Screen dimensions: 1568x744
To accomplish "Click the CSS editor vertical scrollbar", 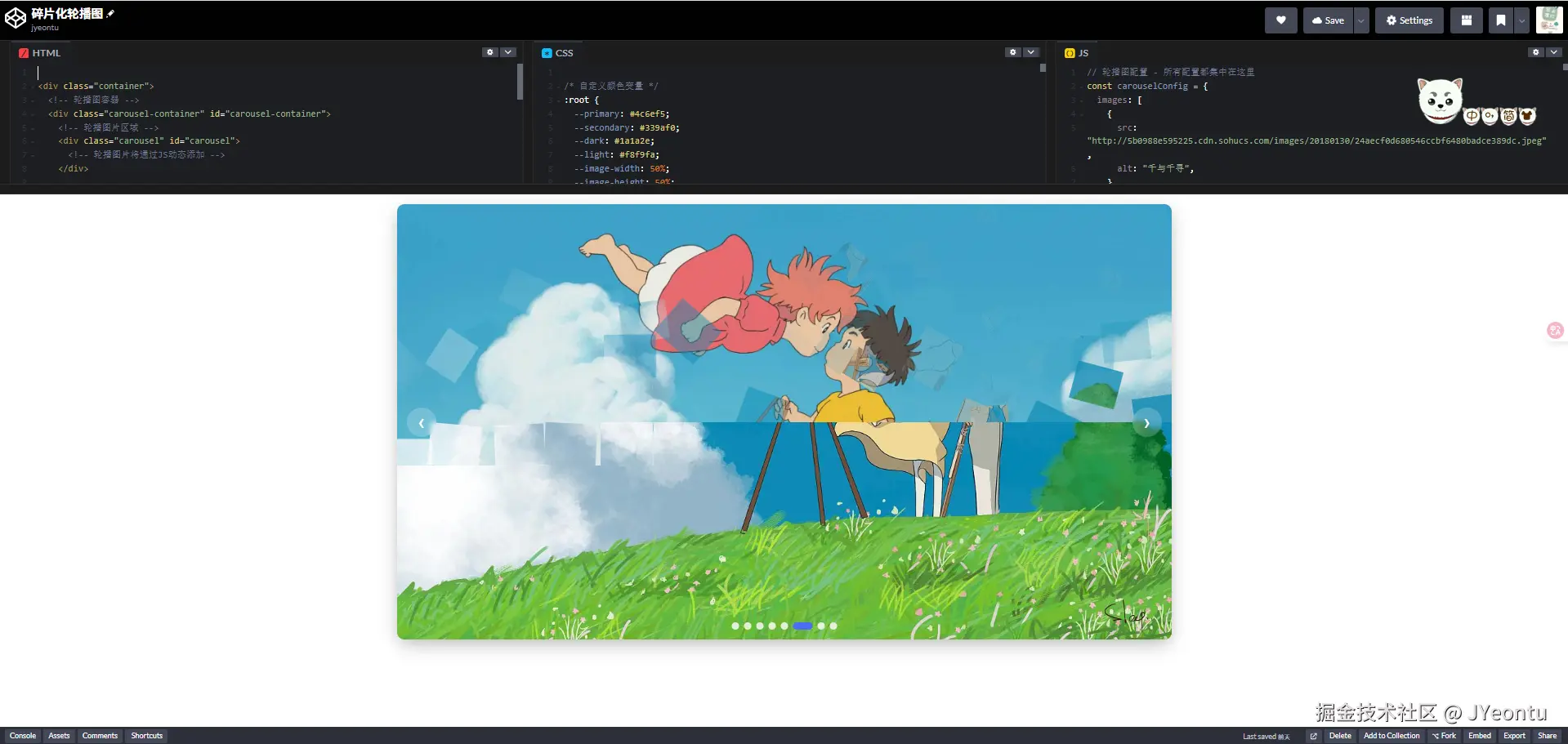I will (x=1043, y=69).
